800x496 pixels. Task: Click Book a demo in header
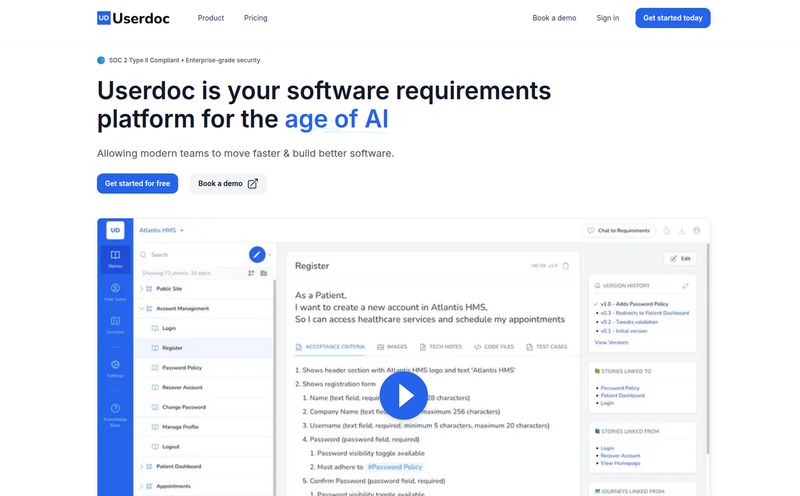(554, 18)
